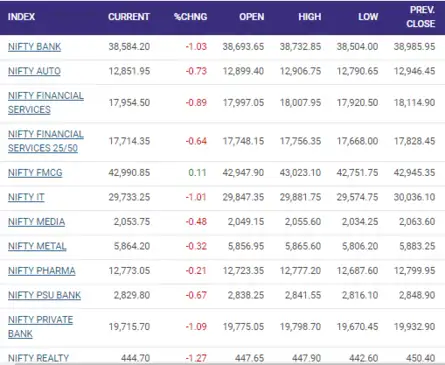Open the NIFTY BANK index link
This screenshot has height=365, width=445.
pos(35,47)
